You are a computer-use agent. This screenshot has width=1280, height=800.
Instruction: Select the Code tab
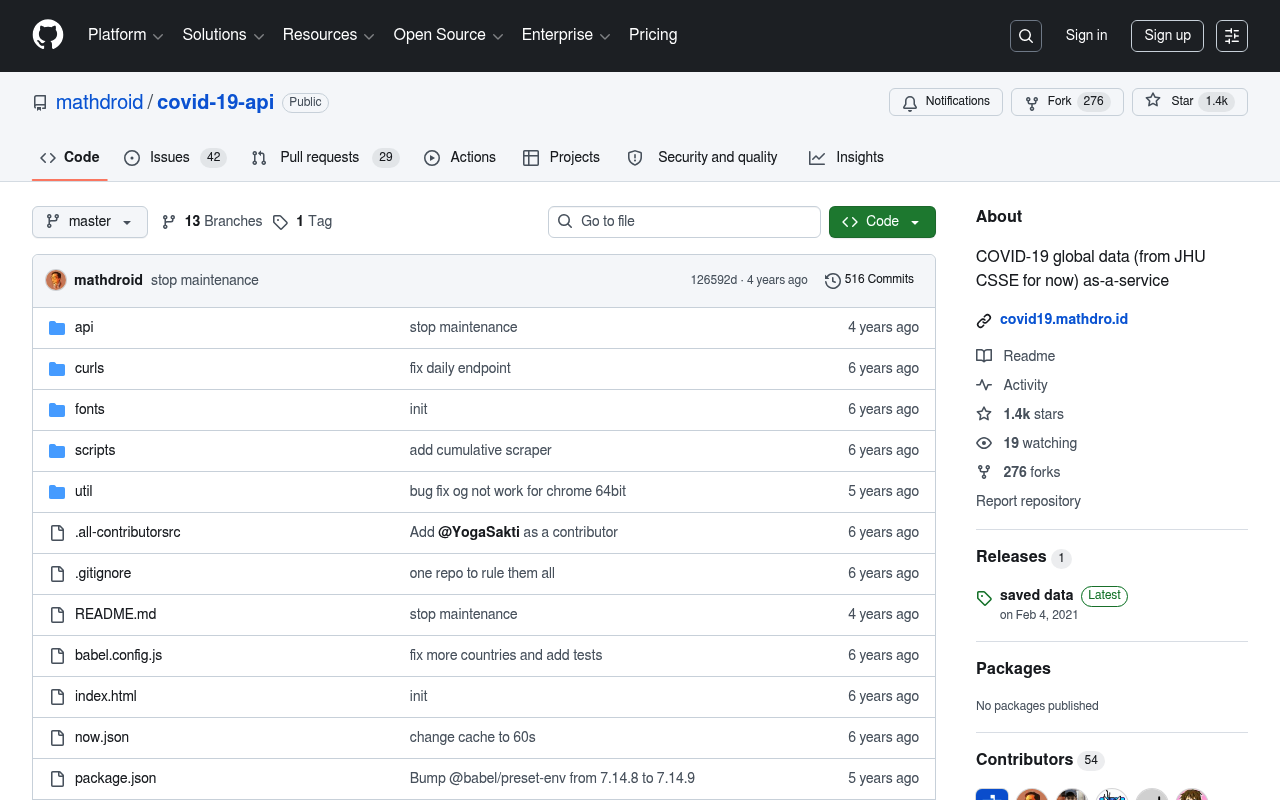(x=70, y=158)
